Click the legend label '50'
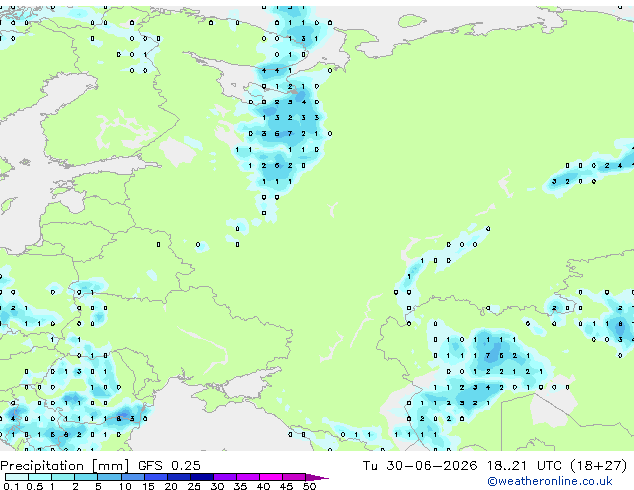The image size is (634, 490). (309, 486)
